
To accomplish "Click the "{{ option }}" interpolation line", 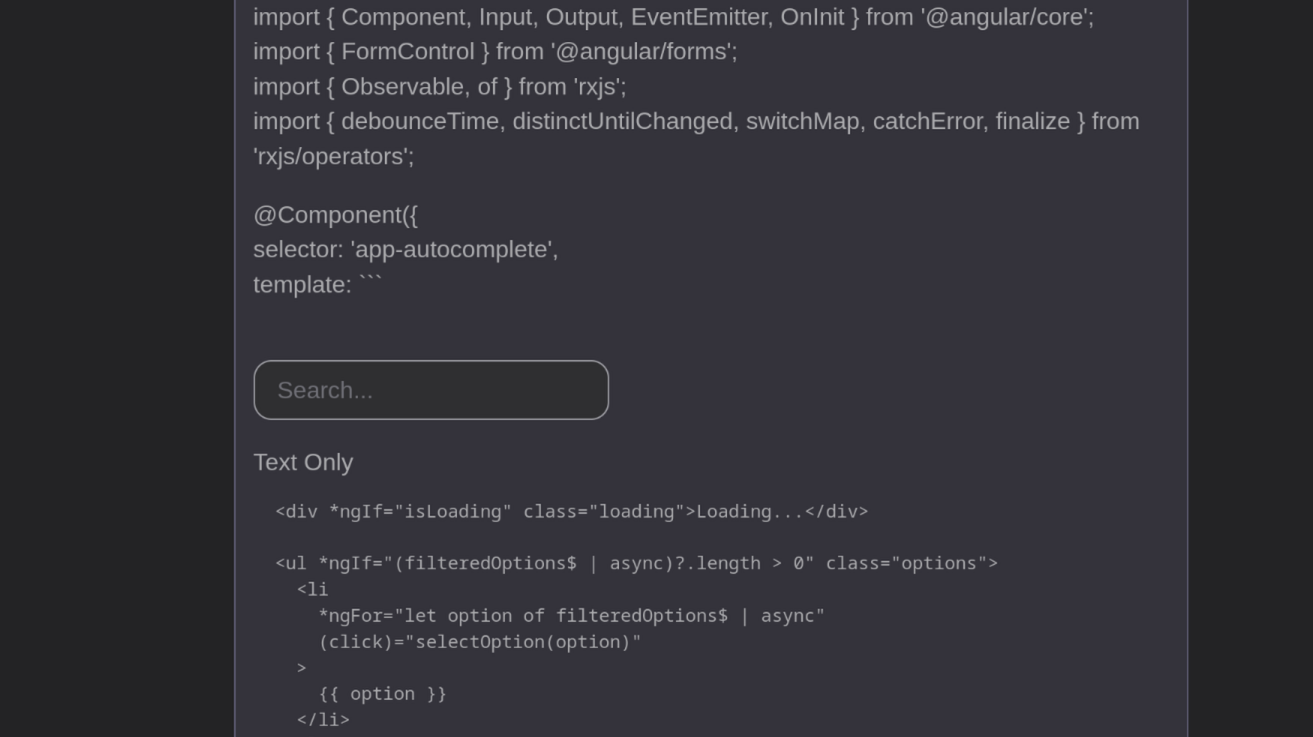I will pos(382,694).
